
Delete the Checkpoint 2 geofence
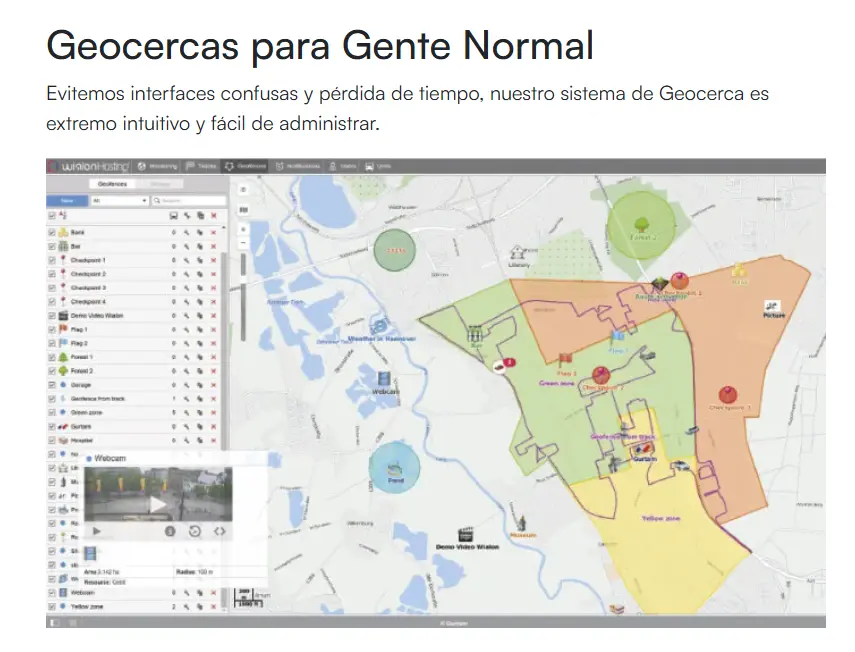[214, 274]
